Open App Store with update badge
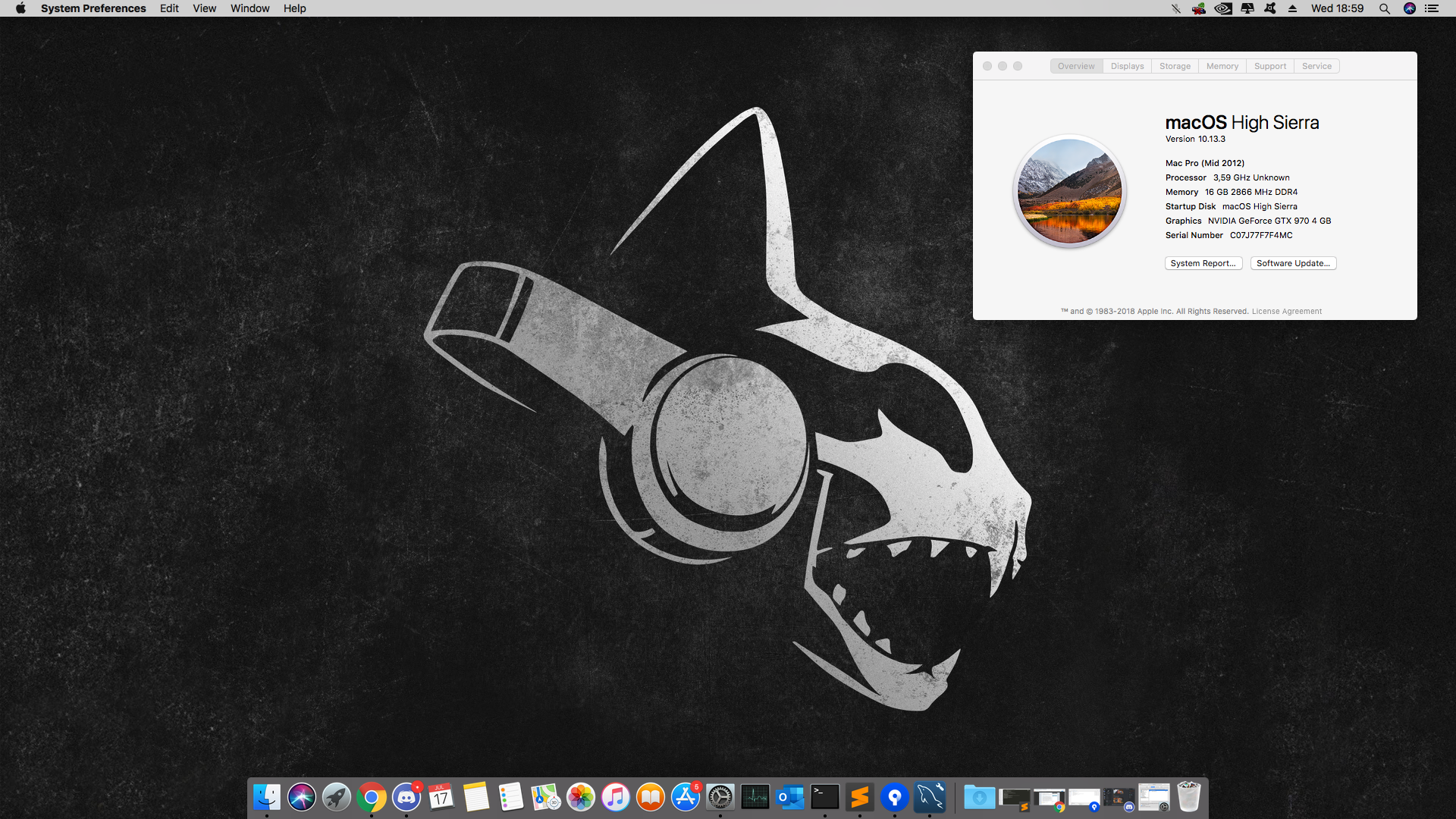 click(686, 797)
